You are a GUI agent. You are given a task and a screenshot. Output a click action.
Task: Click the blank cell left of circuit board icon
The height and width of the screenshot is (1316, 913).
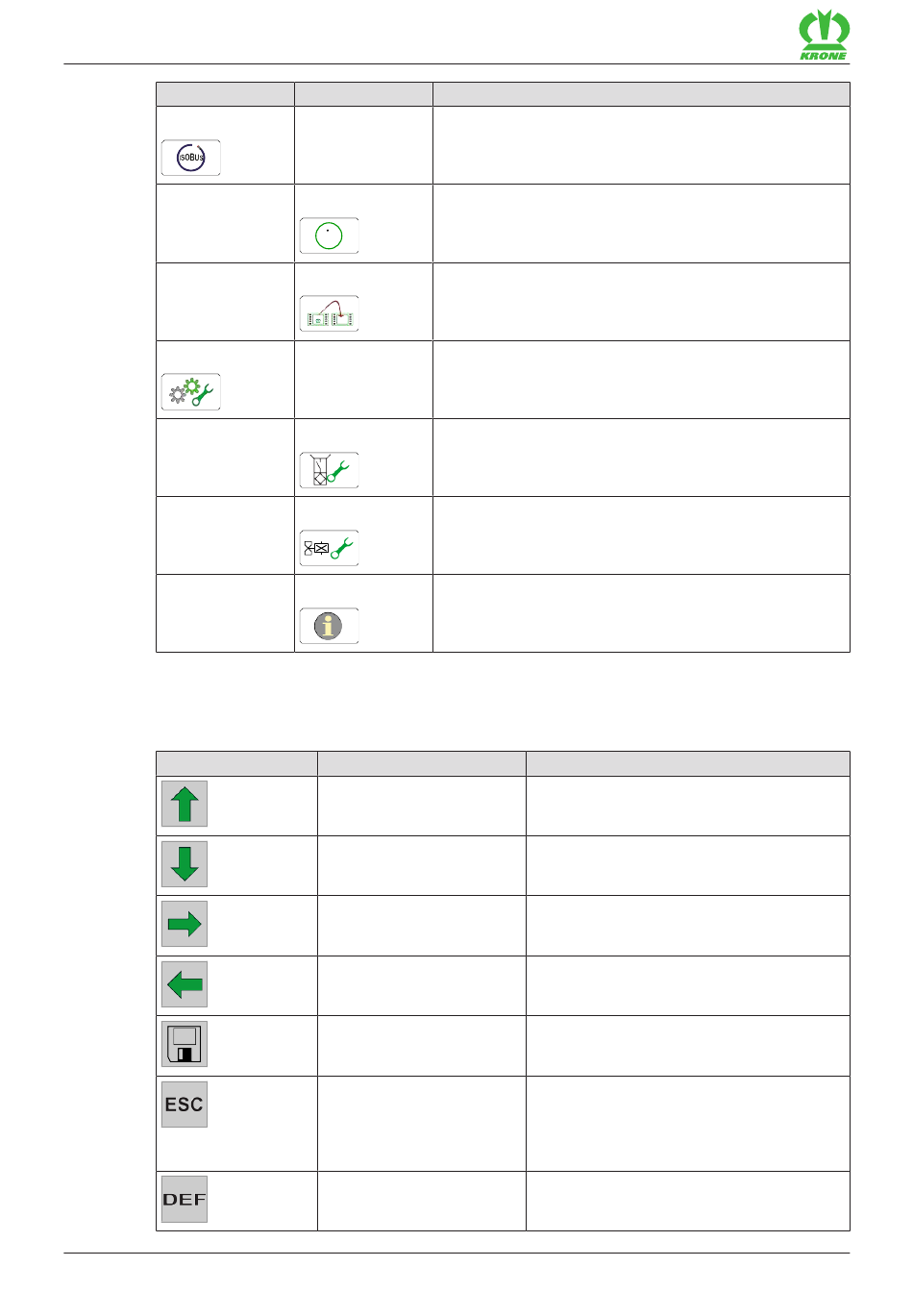pyautogui.click(x=225, y=302)
